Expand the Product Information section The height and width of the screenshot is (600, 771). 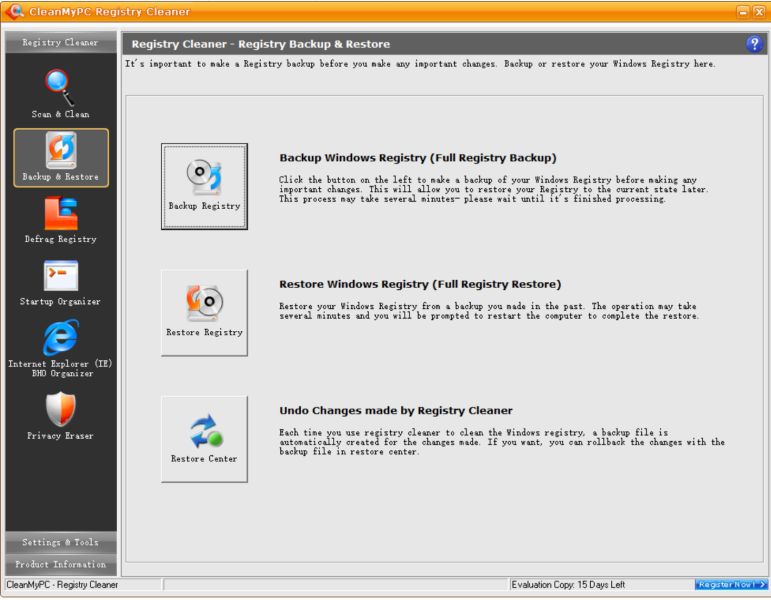(x=61, y=565)
